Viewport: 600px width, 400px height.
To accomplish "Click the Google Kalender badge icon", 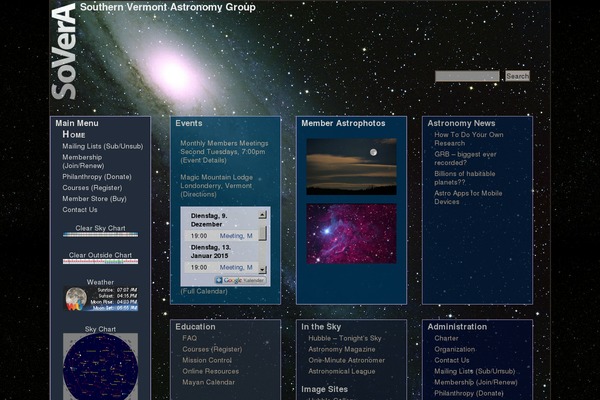I will [x=240, y=280].
